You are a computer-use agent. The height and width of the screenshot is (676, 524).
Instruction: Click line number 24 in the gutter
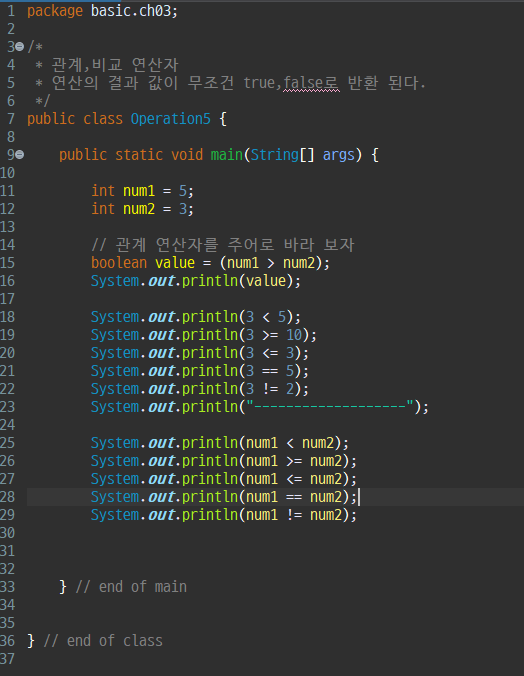(x=7, y=425)
